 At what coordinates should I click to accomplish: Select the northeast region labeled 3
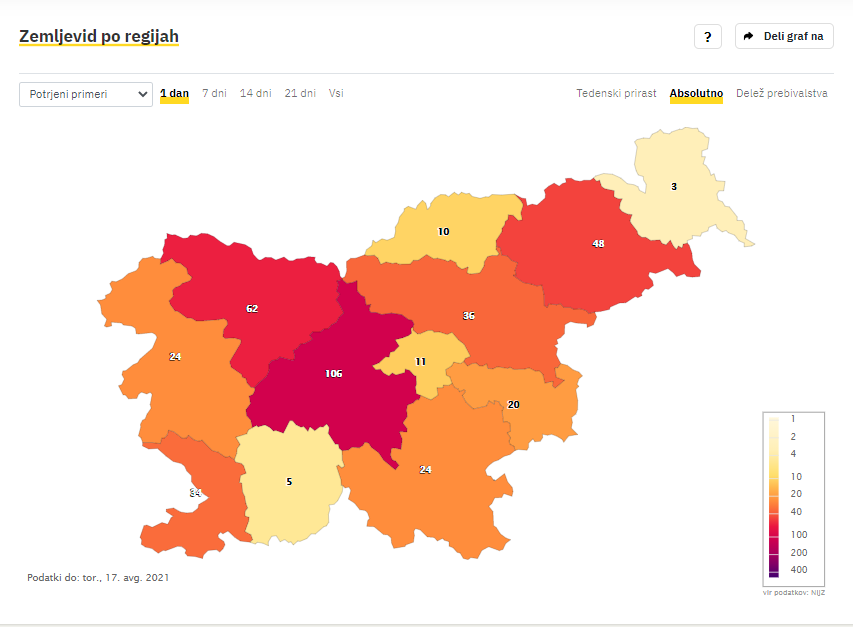tap(674, 187)
